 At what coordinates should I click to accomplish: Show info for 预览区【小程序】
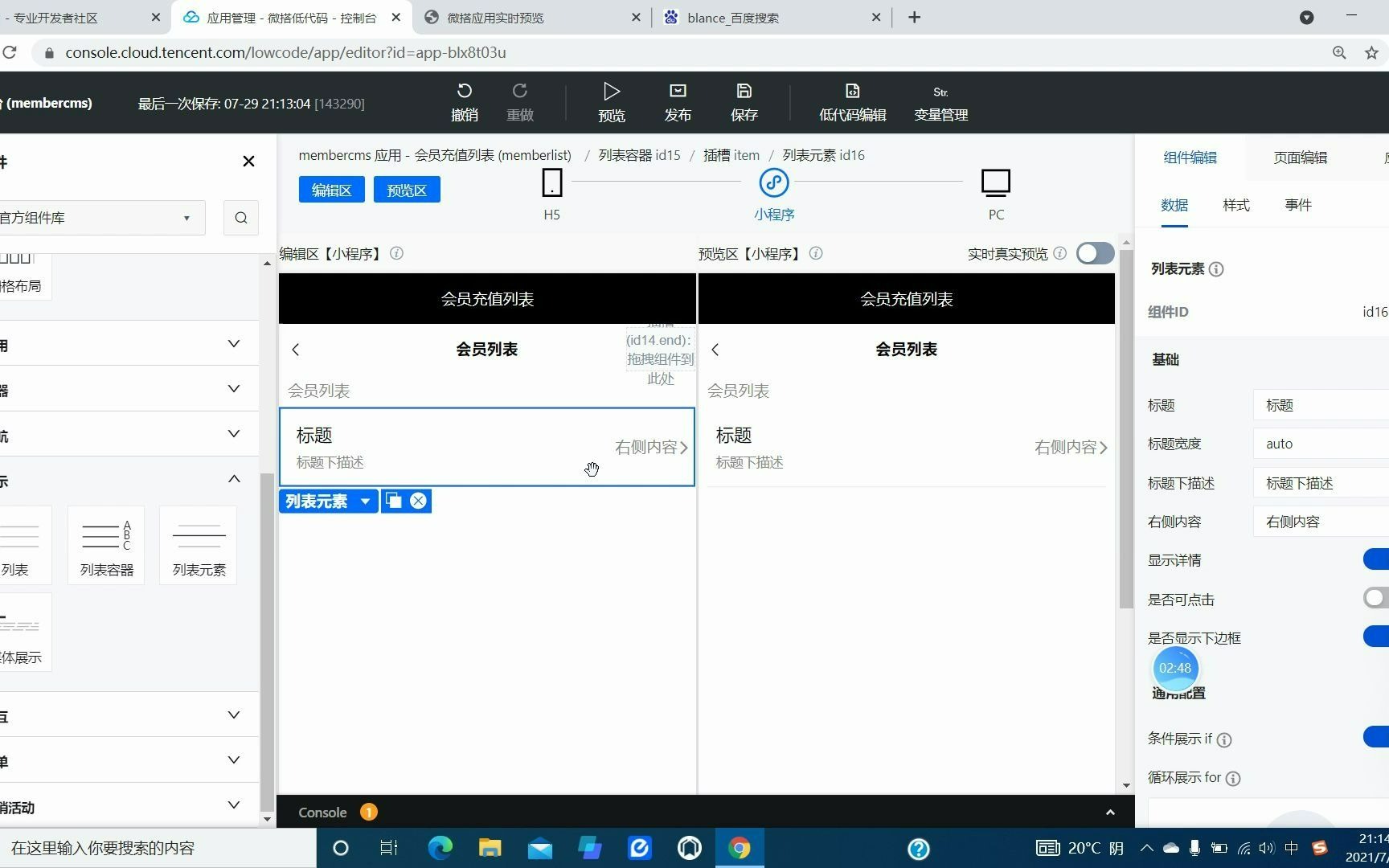pos(816,253)
